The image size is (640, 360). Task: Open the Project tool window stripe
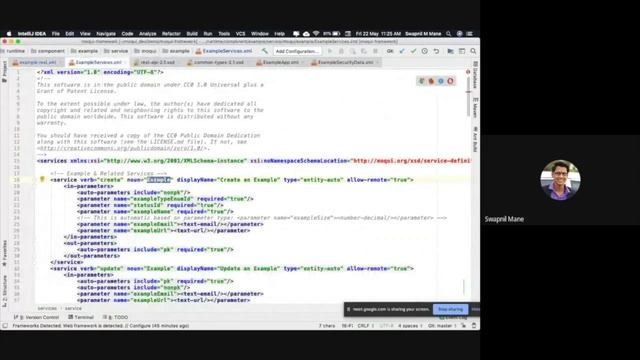click(x=4, y=72)
